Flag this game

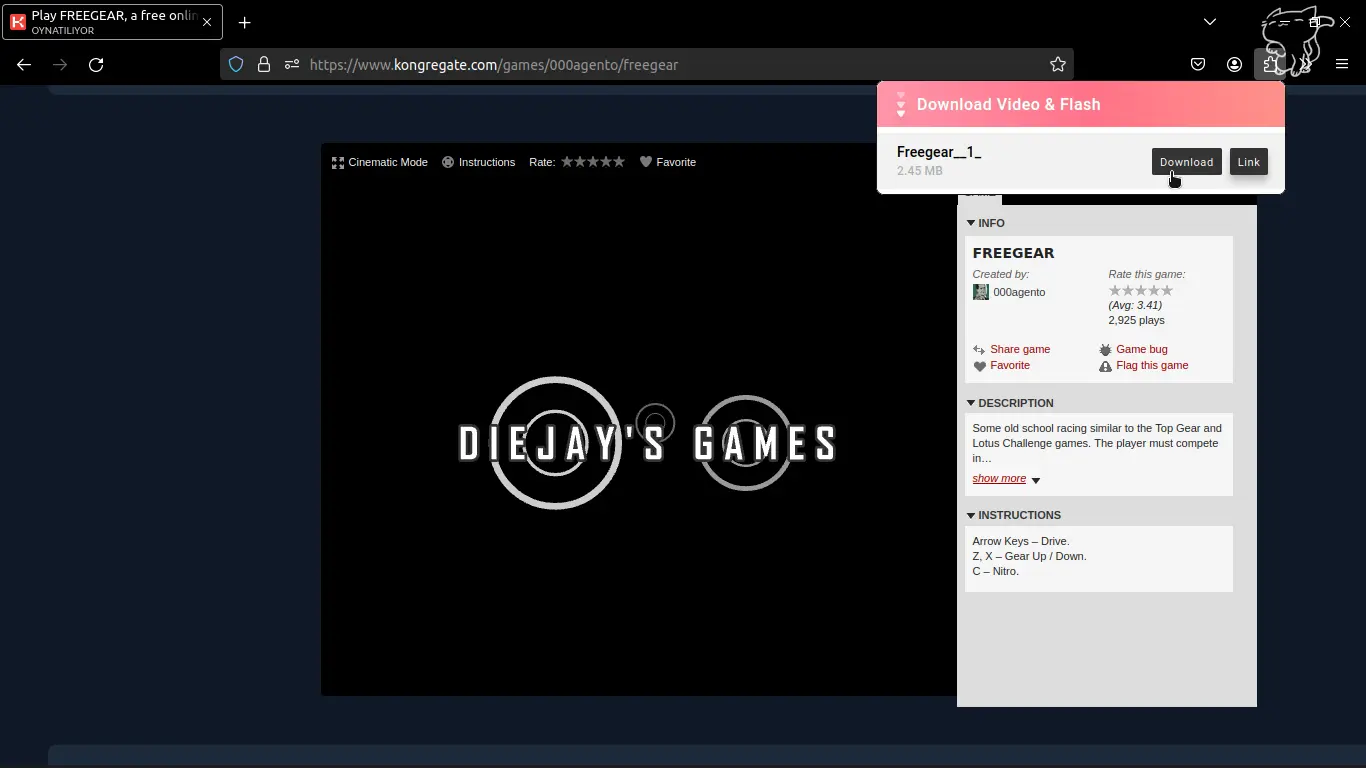1152,365
